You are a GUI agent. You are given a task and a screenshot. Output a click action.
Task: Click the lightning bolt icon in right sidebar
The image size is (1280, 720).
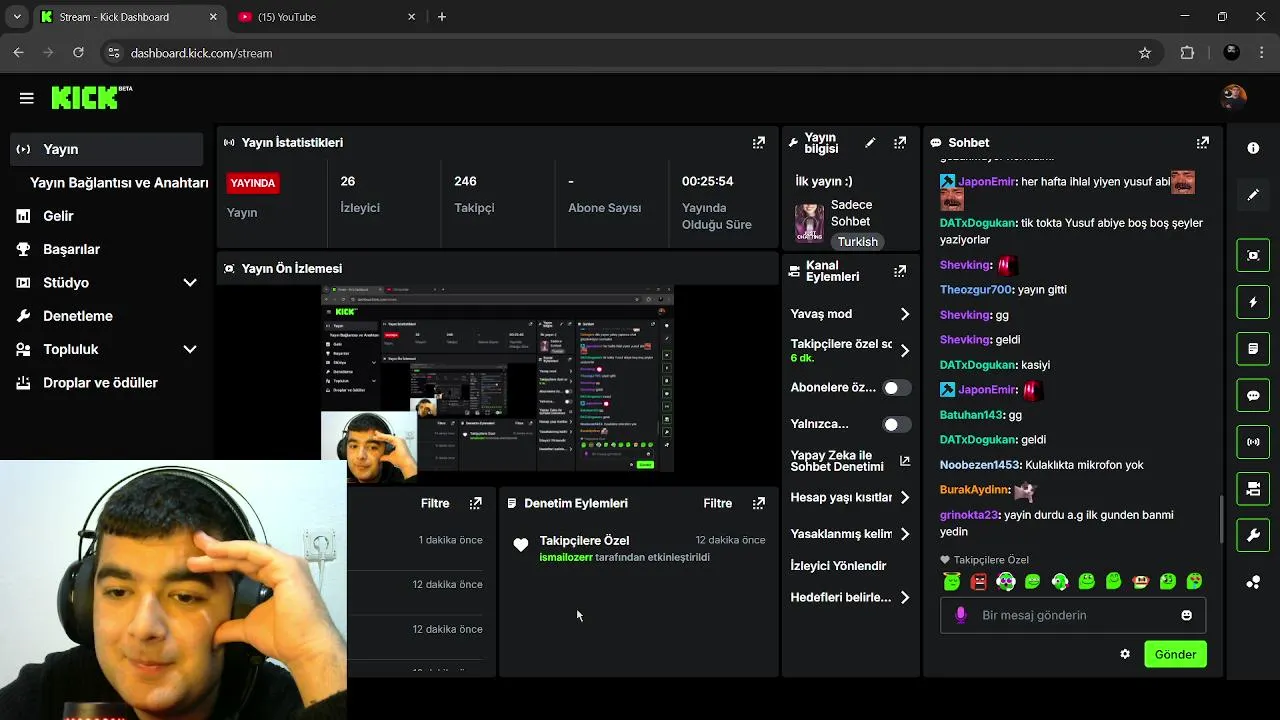tap(1253, 302)
